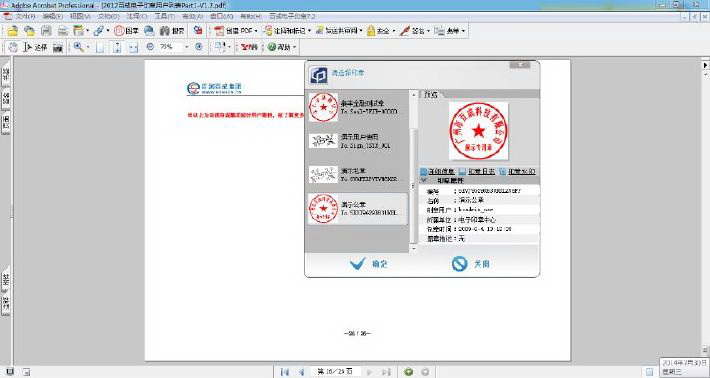Viewport: 710px width, 378px height.
Task: Select the 演示私章 signature entry
Action: [357, 175]
